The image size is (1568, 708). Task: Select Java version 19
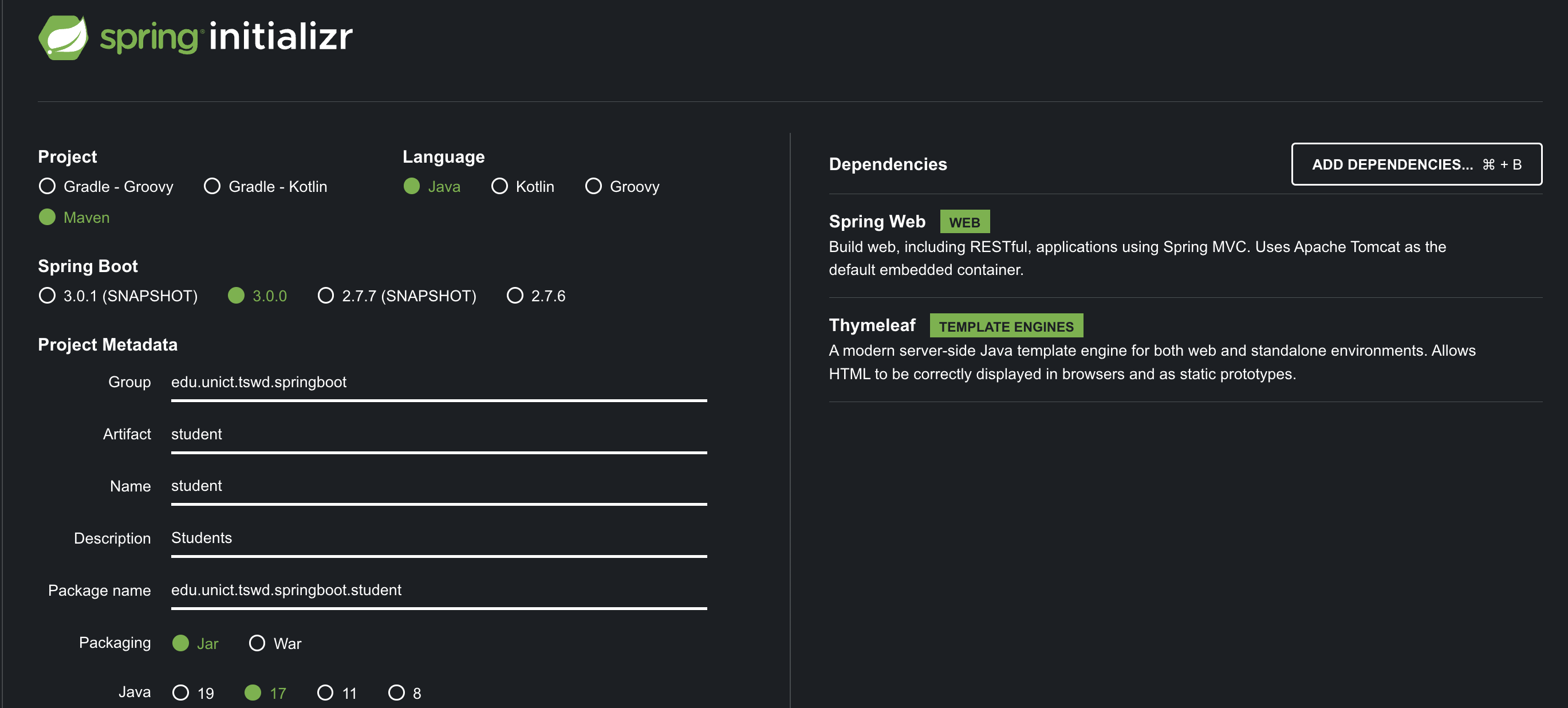(x=181, y=693)
